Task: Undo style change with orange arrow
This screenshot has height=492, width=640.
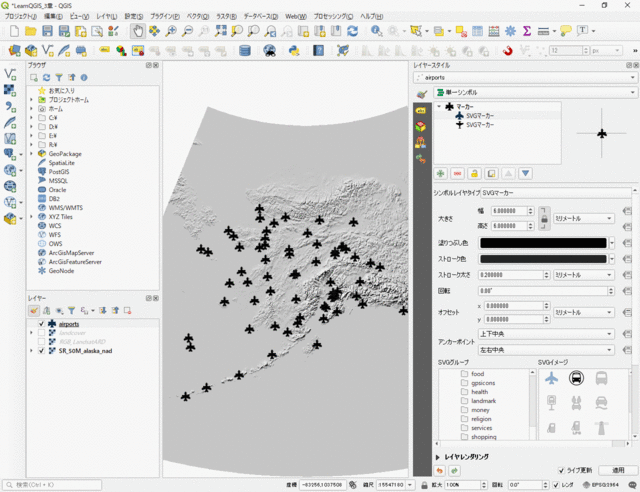Action: coord(440,470)
